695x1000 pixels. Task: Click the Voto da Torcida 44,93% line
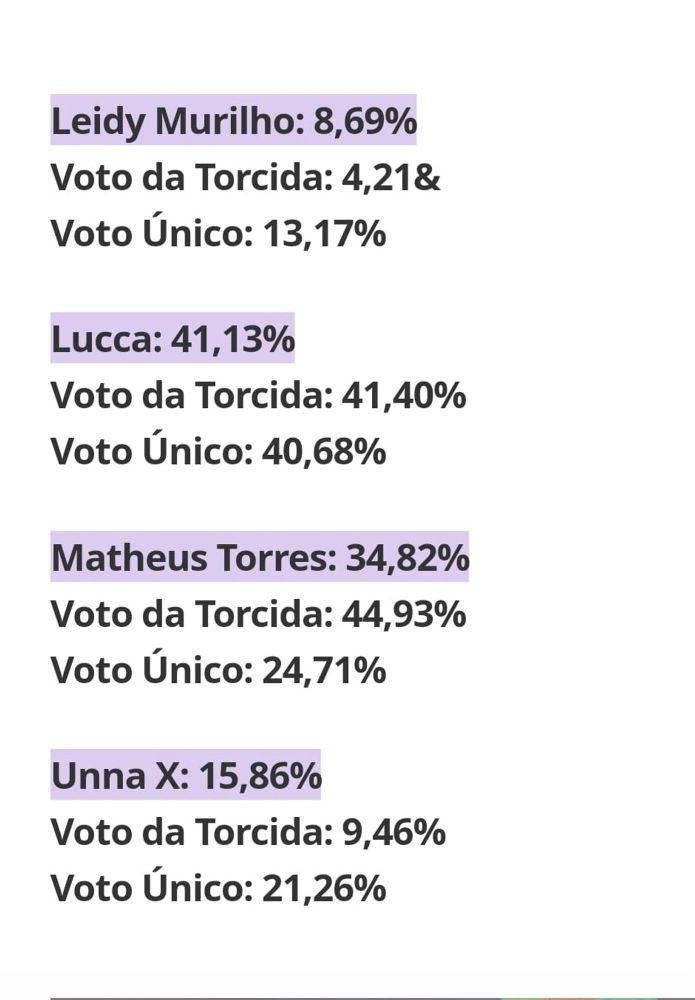258,614
